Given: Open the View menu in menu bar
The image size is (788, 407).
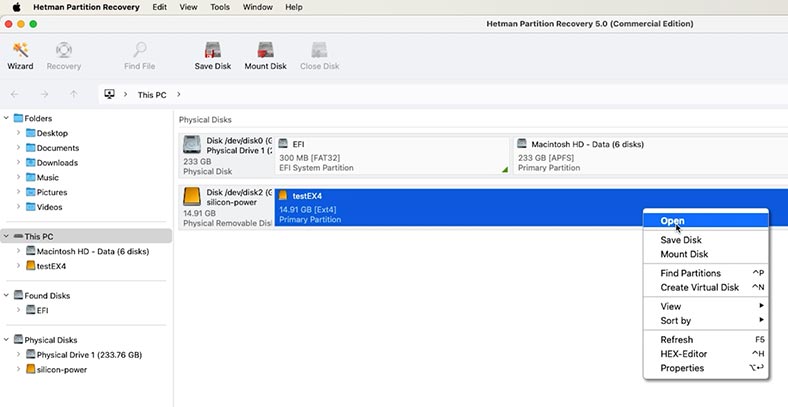Looking at the screenshot, I should click(x=188, y=7).
